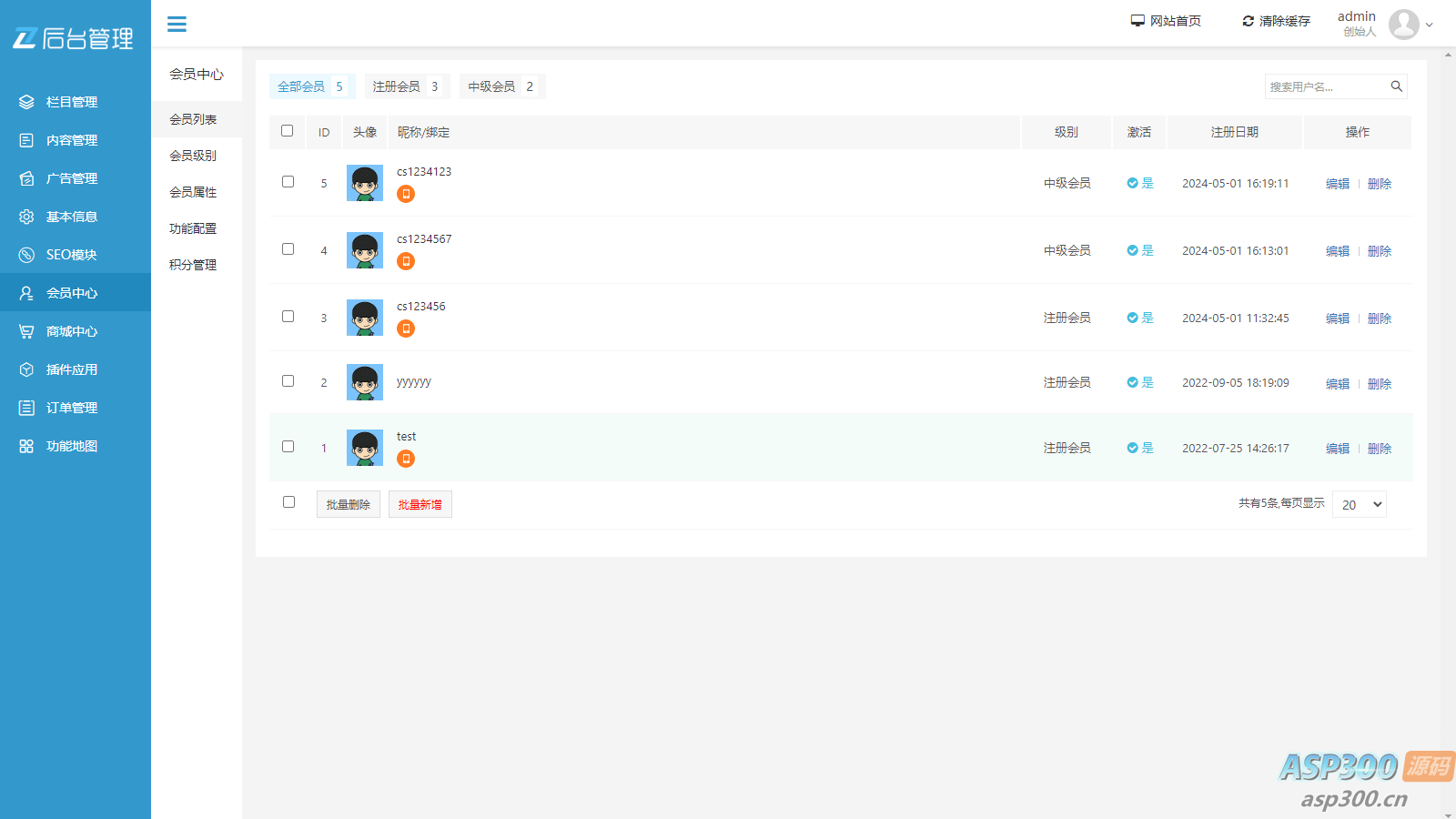Click the orange phone-binding icon for cs1234123

pyautogui.click(x=406, y=194)
